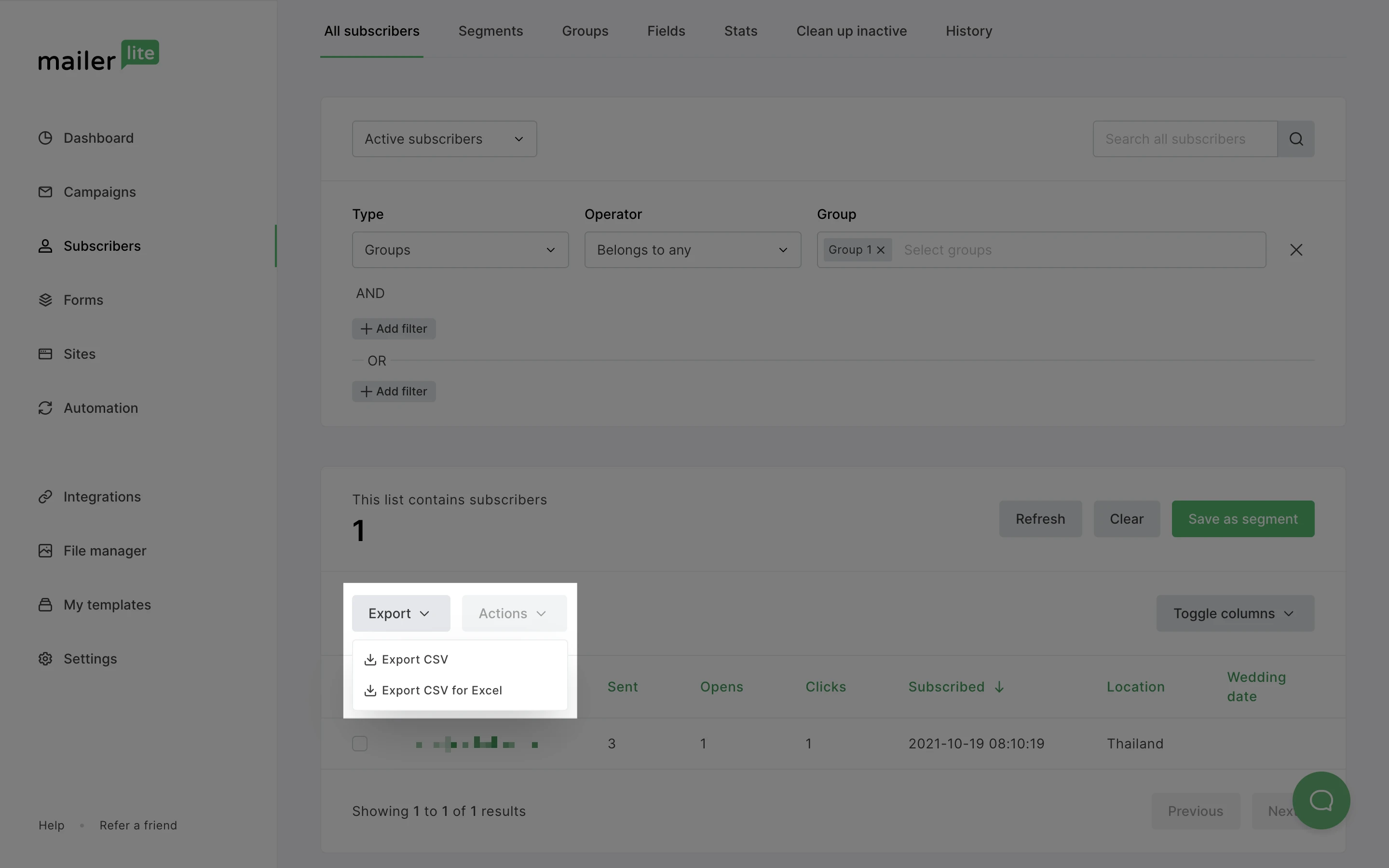Screen dimensions: 1389x868
Task: Switch to the Segments tab
Action: 490,31
